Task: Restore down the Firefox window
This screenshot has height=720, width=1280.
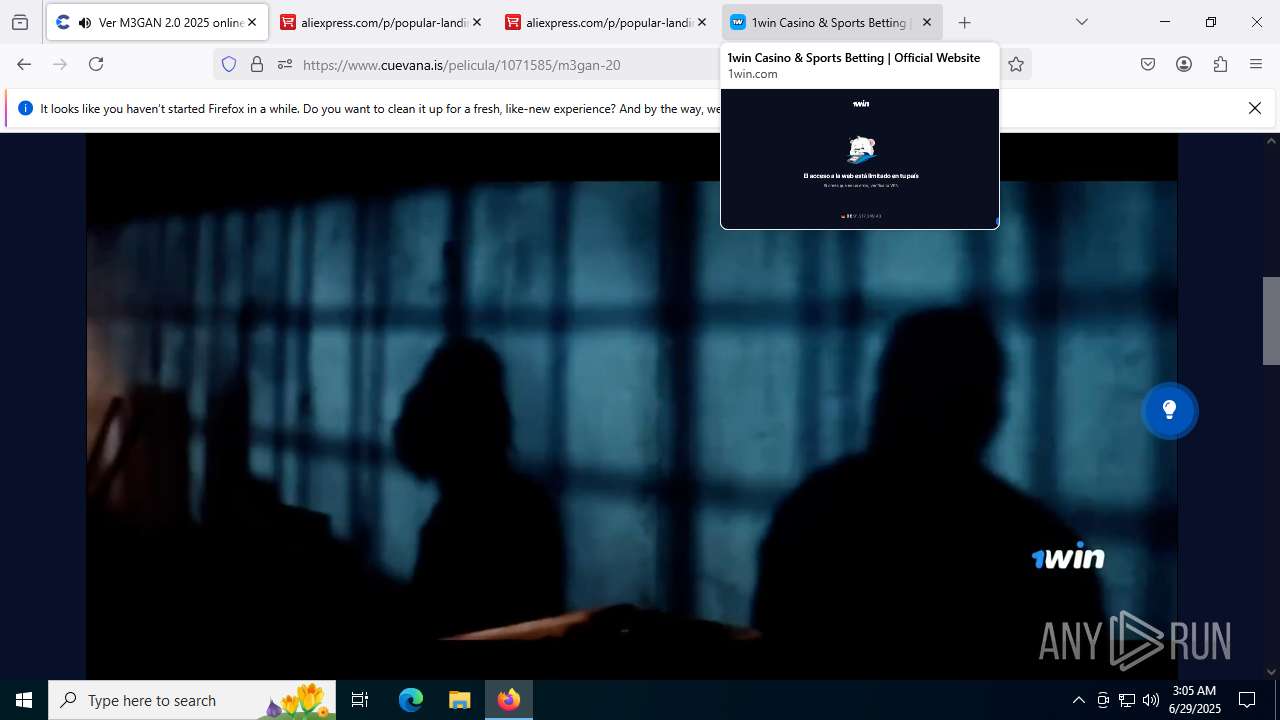Action: click(1211, 22)
